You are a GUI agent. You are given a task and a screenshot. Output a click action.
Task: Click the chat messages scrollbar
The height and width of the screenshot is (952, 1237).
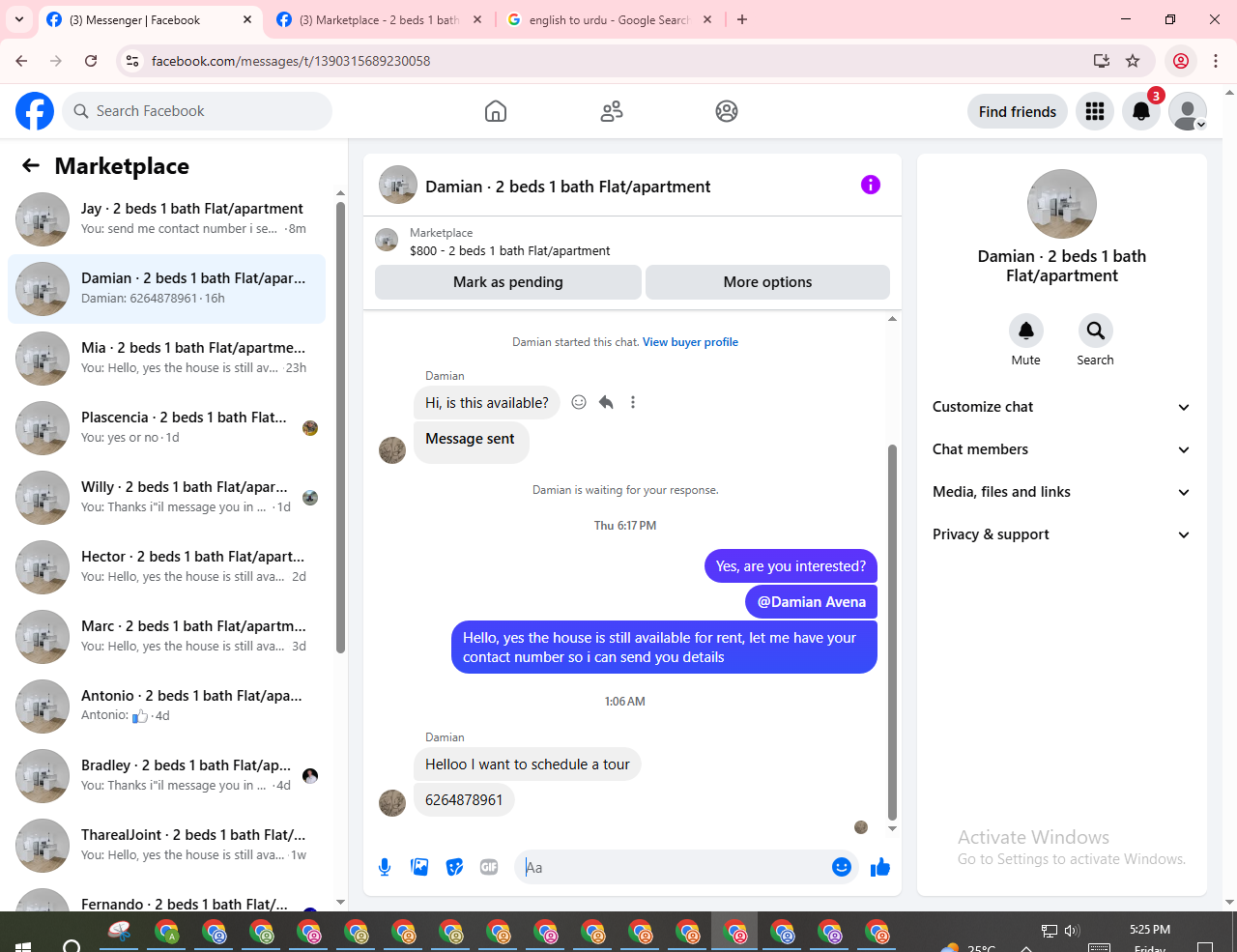(892, 632)
